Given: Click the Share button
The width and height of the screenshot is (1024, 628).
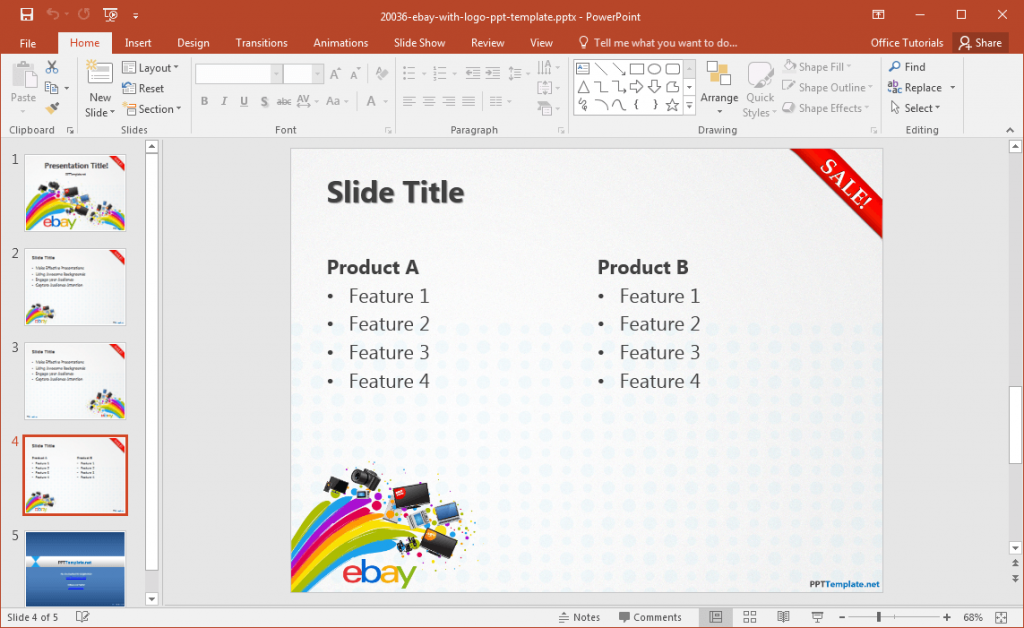Looking at the screenshot, I should point(981,42).
